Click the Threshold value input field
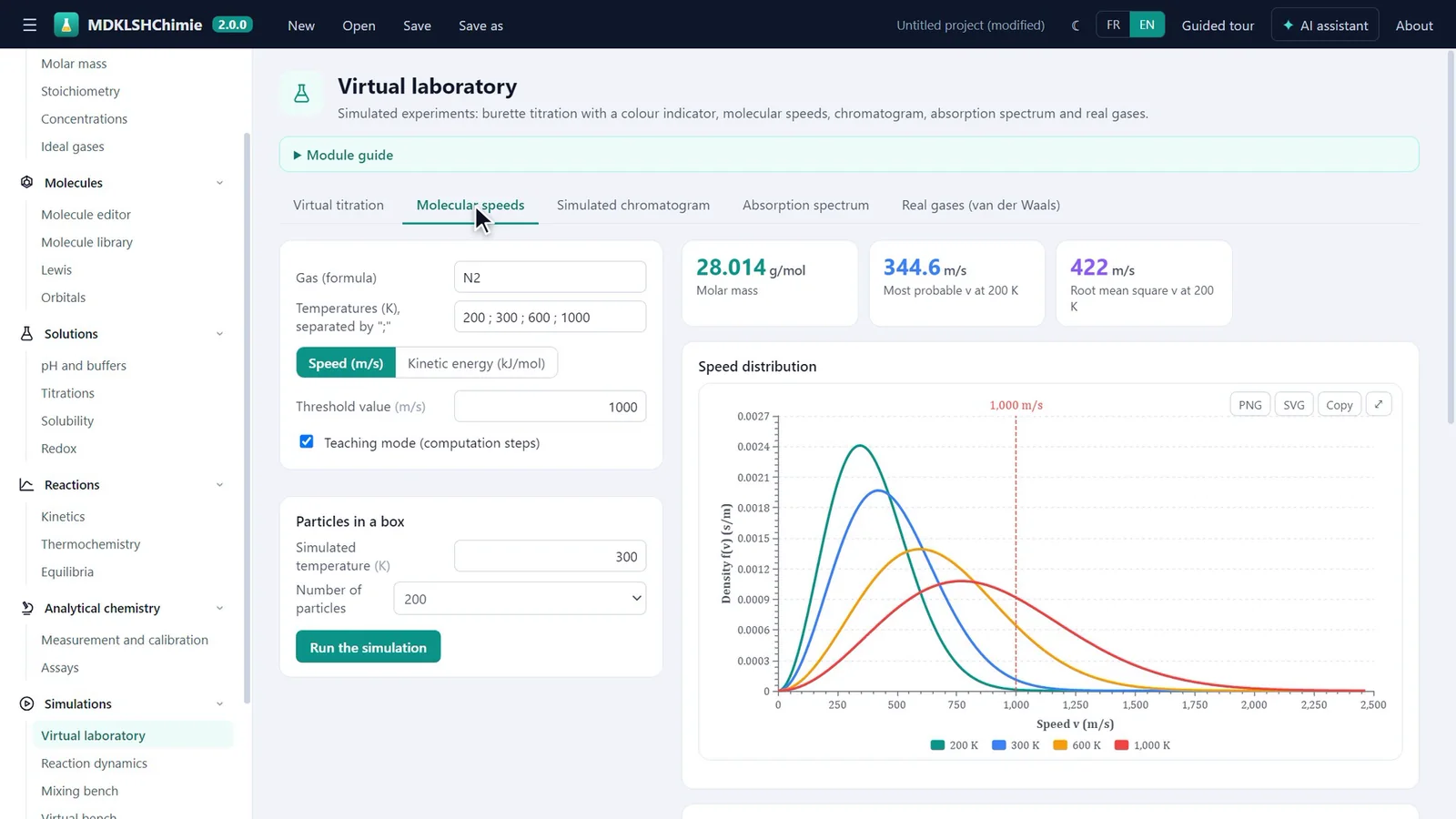The width and height of the screenshot is (1456, 819). [x=550, y=407]
